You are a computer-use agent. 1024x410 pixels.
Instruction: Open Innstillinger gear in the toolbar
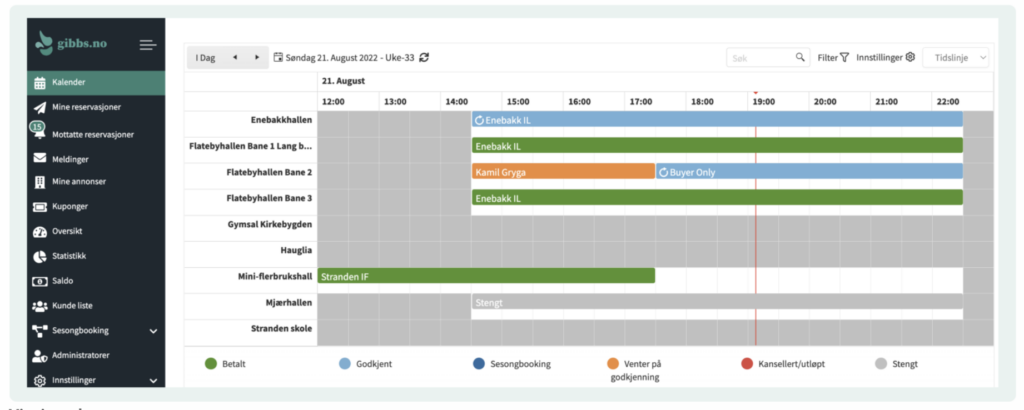click(x=910, y=58)
